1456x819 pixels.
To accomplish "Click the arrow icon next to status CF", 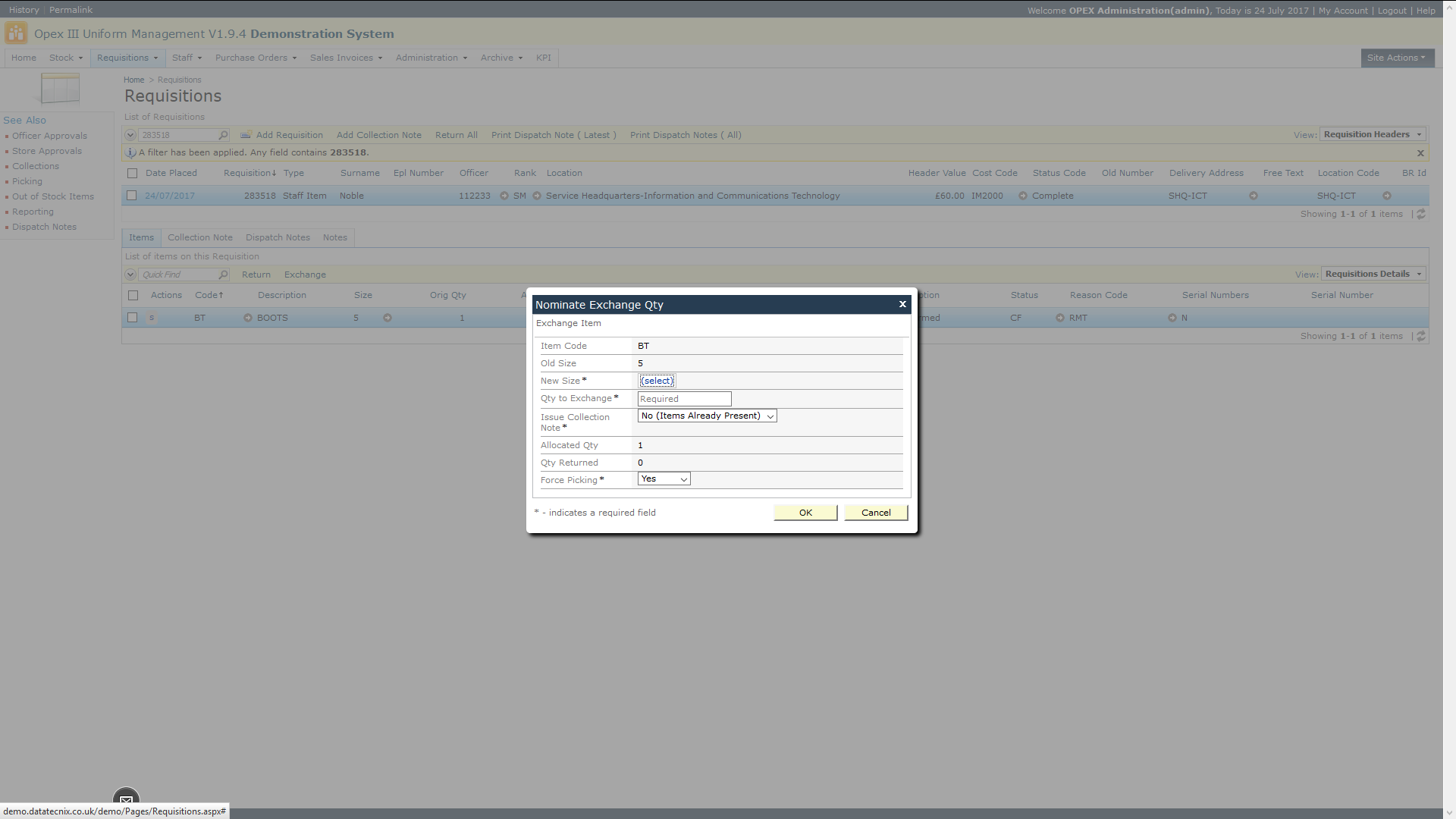I will pos(1060,318).
